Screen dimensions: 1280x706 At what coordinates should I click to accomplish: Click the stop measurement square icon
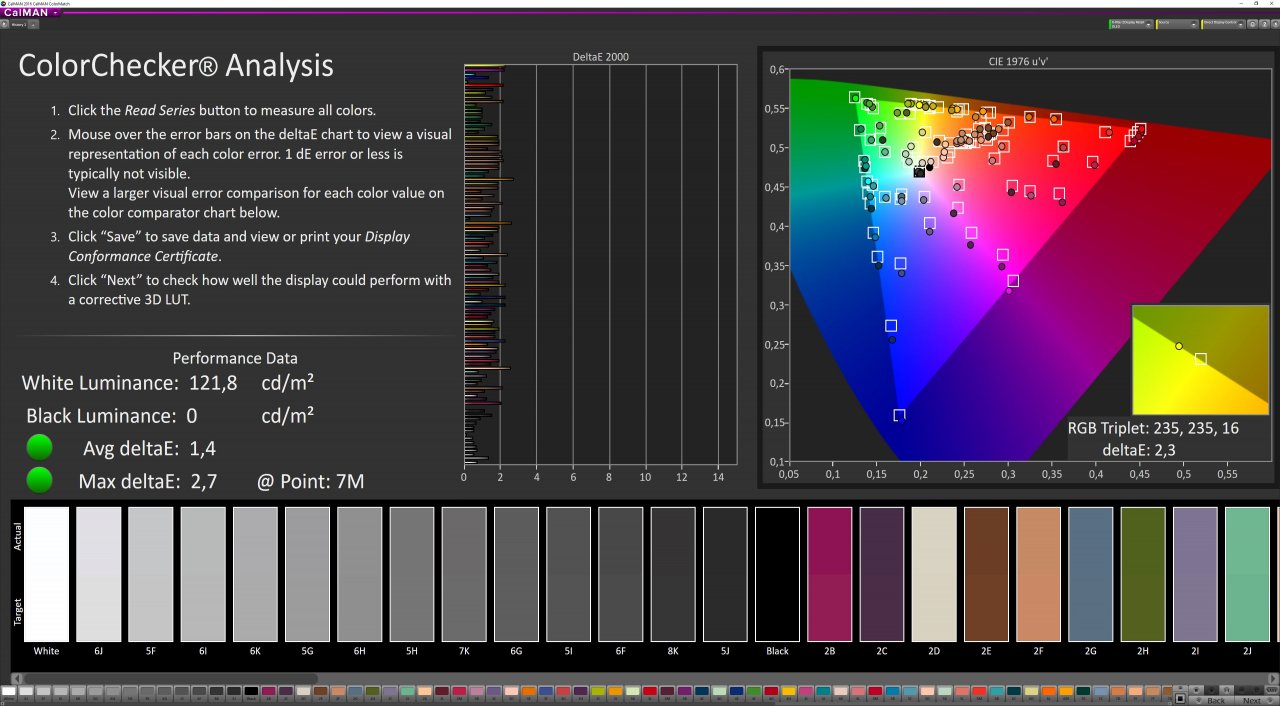1180,698
